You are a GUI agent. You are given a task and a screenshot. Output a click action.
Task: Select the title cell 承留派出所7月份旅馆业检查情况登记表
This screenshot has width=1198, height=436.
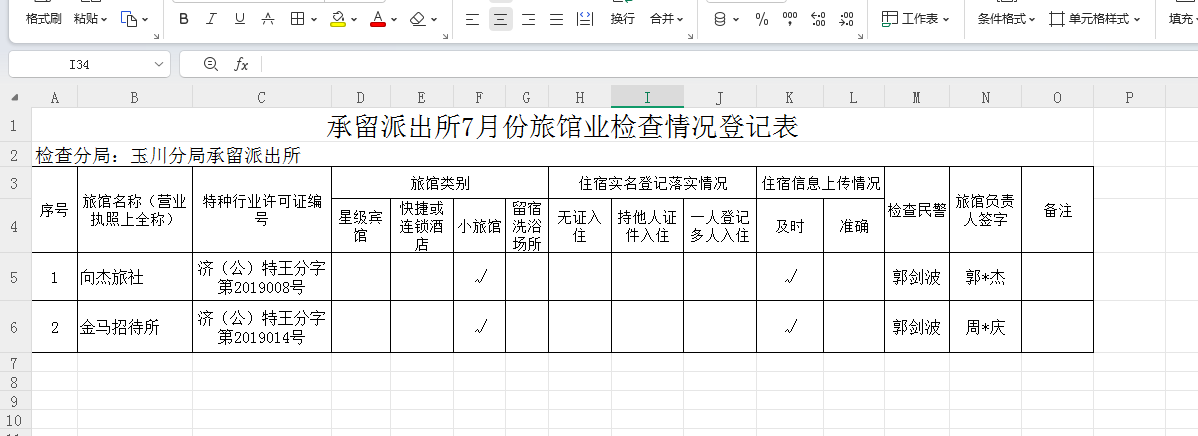[562, 125]
